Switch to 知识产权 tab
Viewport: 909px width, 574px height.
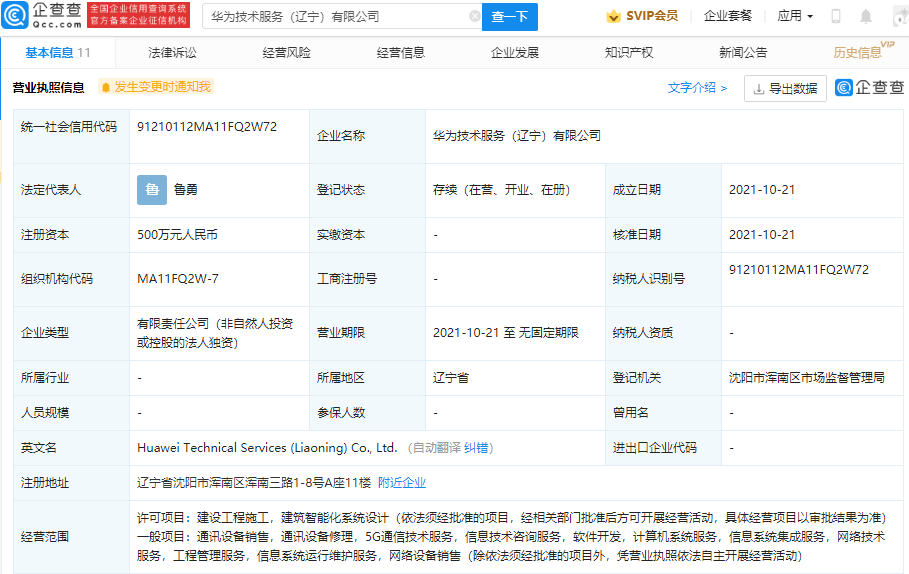[x=629, y=53]
